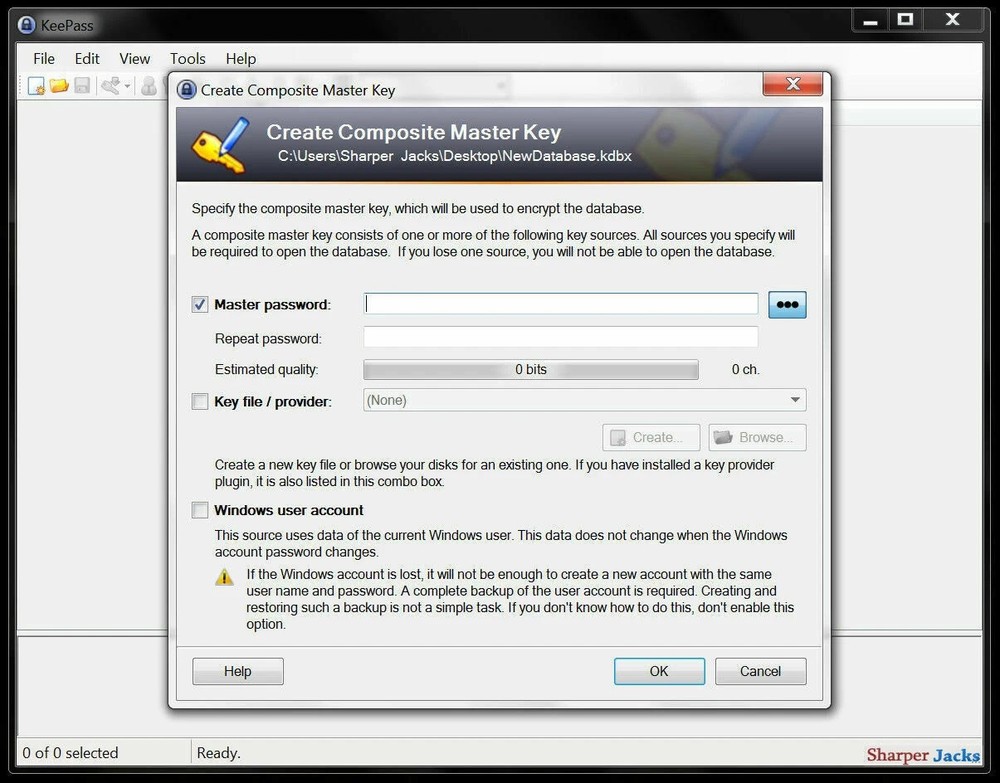Open the key file provider (None) dropdown
This screenshot has height=783, width=1000.
click(x=584, y=399)
